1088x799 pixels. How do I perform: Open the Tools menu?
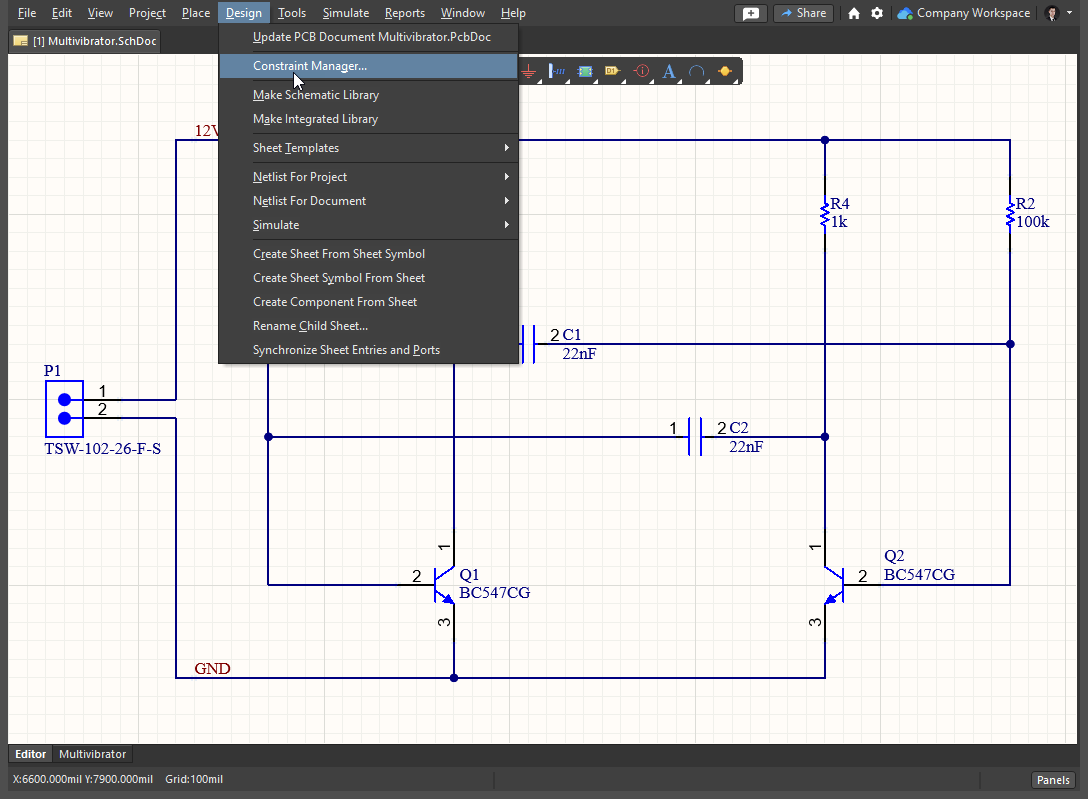click(x=292, y=13)
